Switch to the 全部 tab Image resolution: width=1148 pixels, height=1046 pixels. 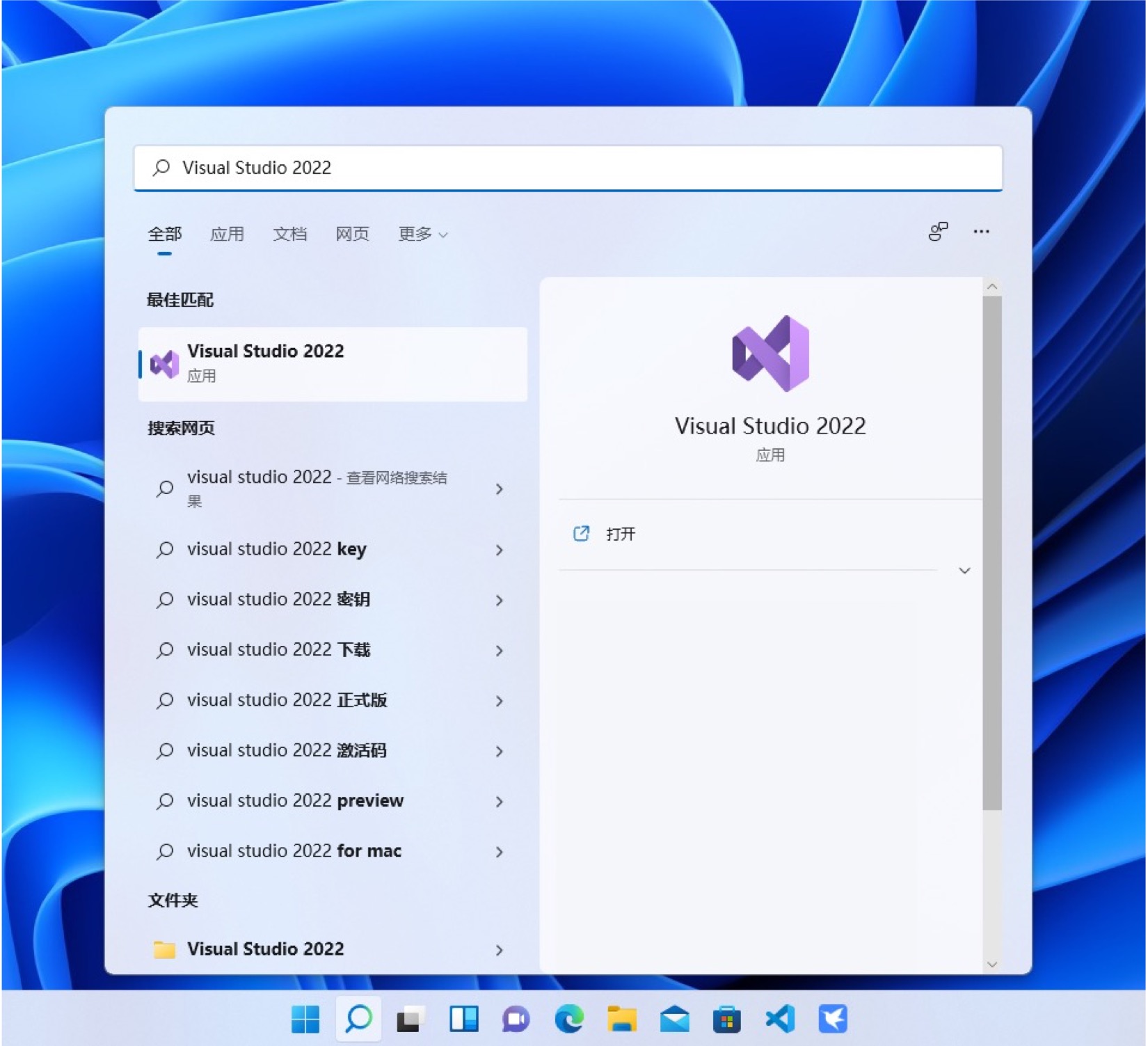tap(165, 234)
